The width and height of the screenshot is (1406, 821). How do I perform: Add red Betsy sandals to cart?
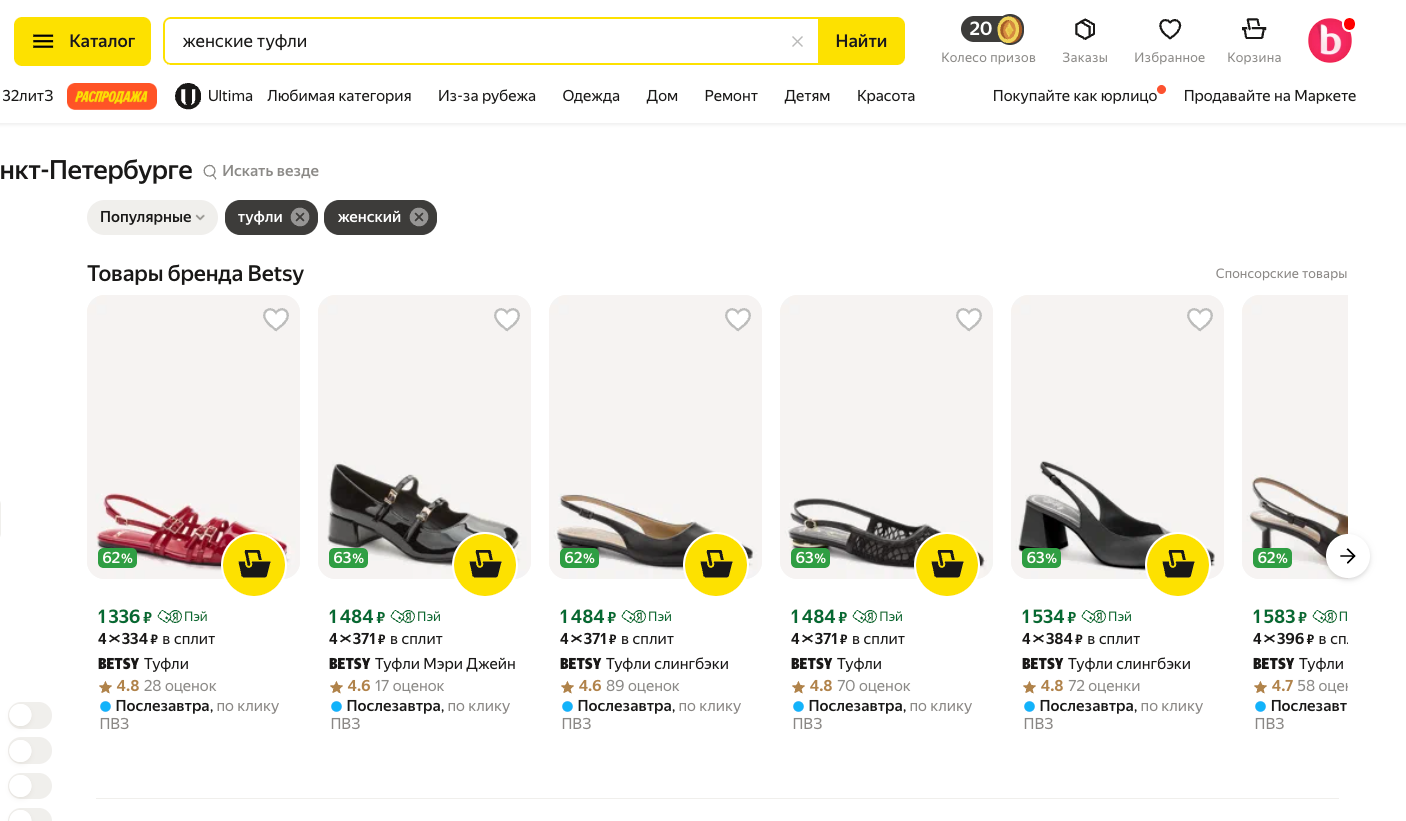coord(254,565)
